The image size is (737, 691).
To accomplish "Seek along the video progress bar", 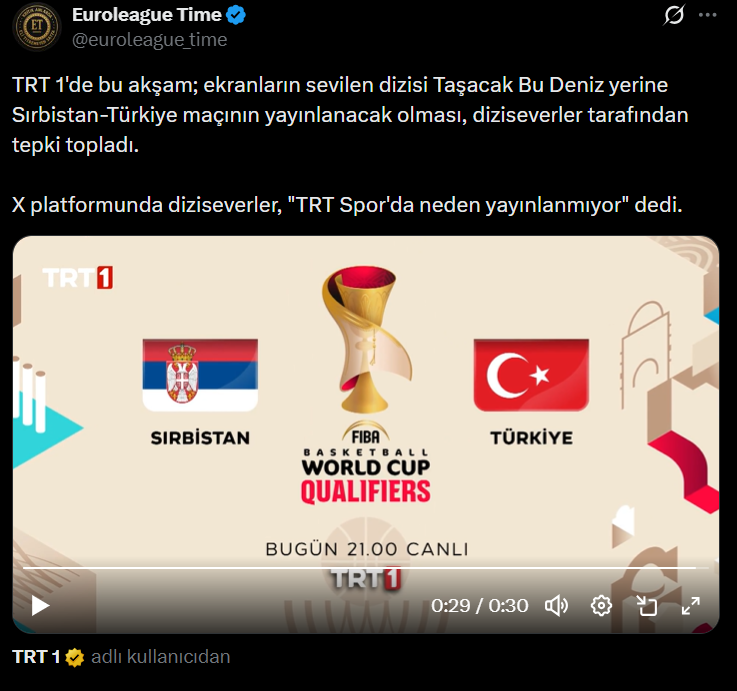I will [x=366, y=568].
